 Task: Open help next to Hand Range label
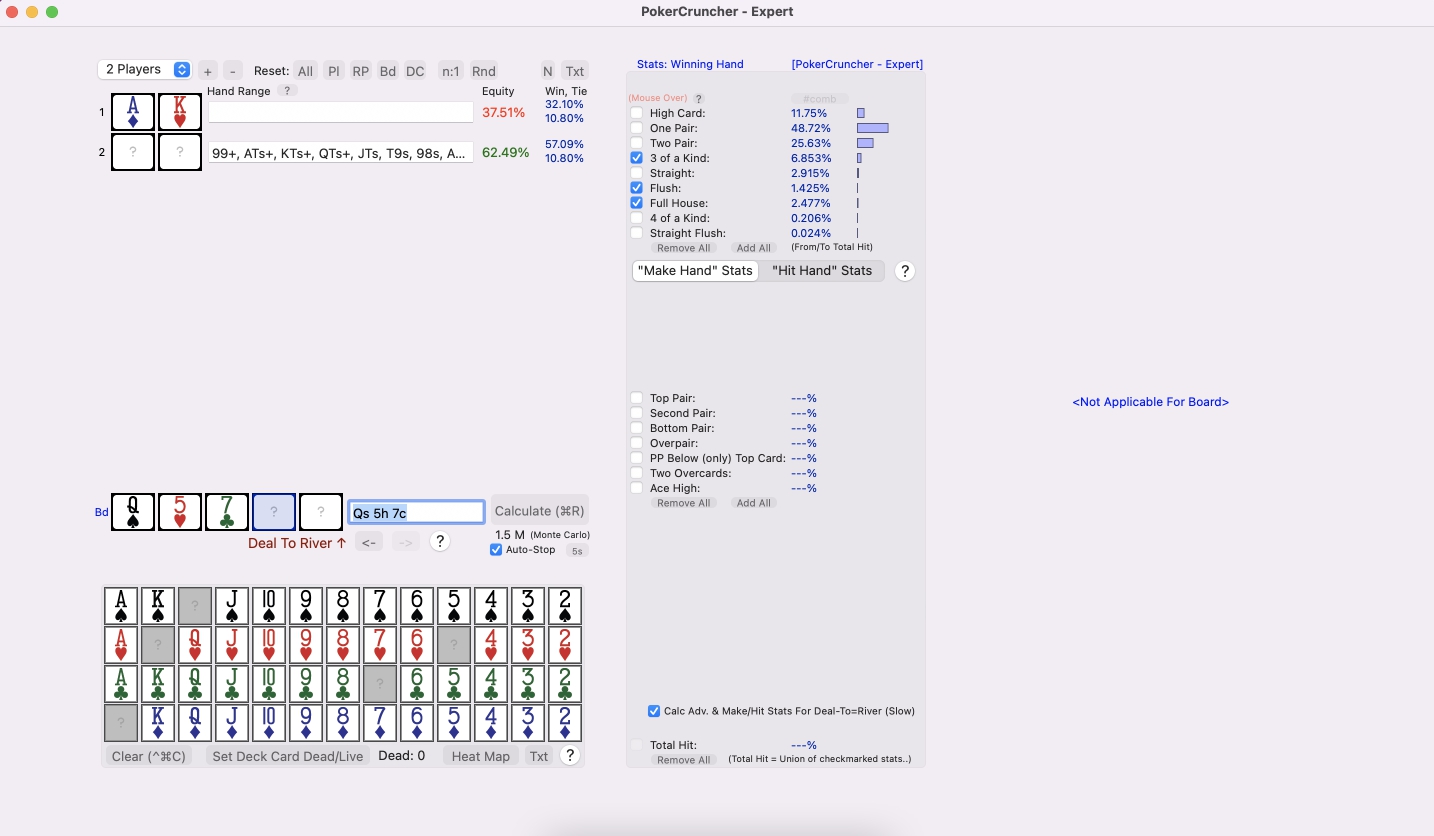click(x=287, y=91)
